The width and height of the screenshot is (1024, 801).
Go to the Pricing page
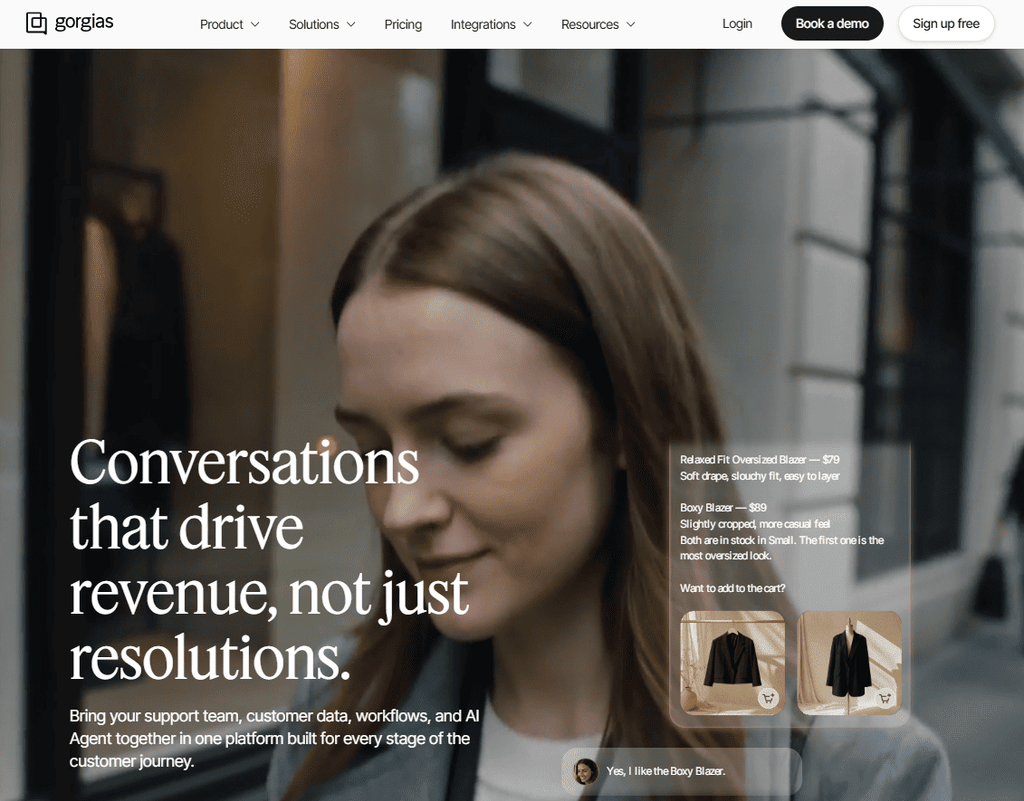[x=403, y=24]
